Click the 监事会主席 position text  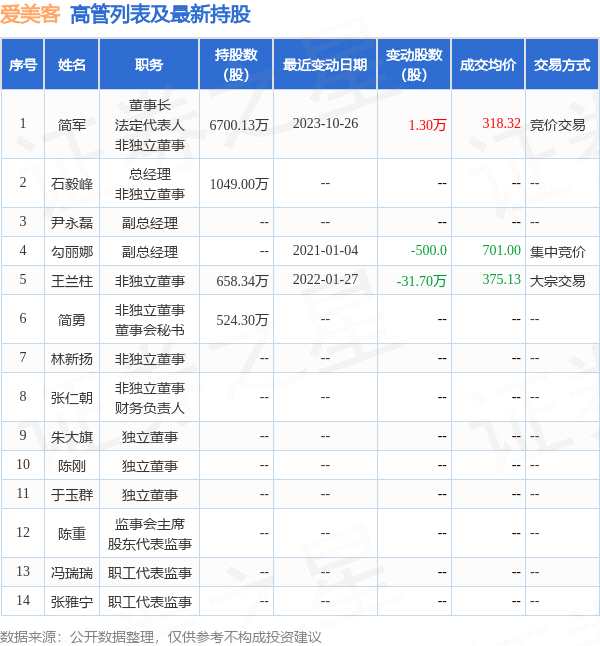coord(150,524)
